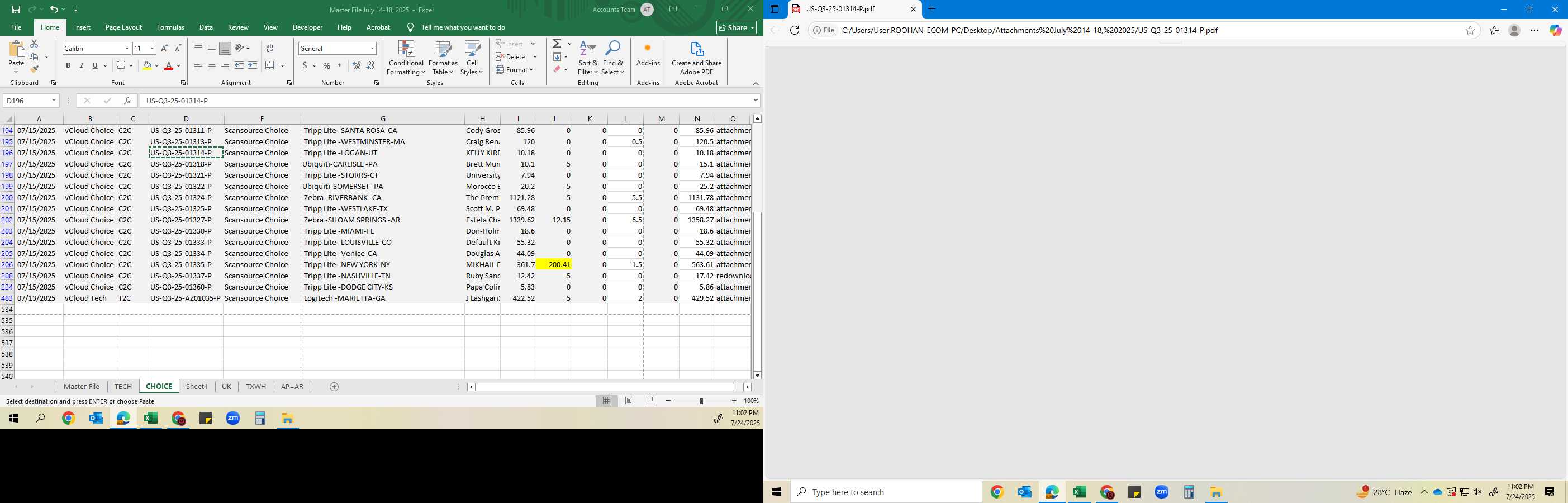
Task: Click the Decrease Decimal icon
Action: click(370, 65)
